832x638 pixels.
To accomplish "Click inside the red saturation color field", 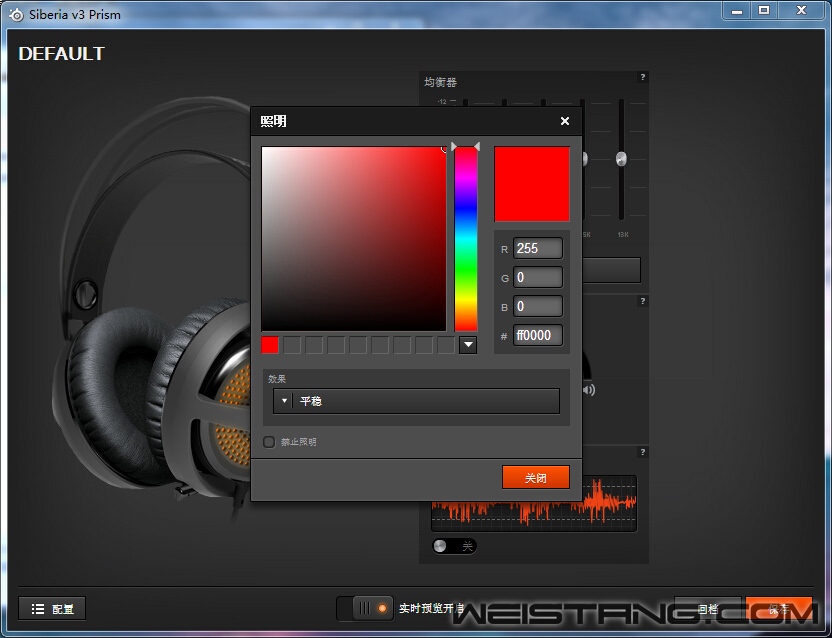I will tap(354, 239).
